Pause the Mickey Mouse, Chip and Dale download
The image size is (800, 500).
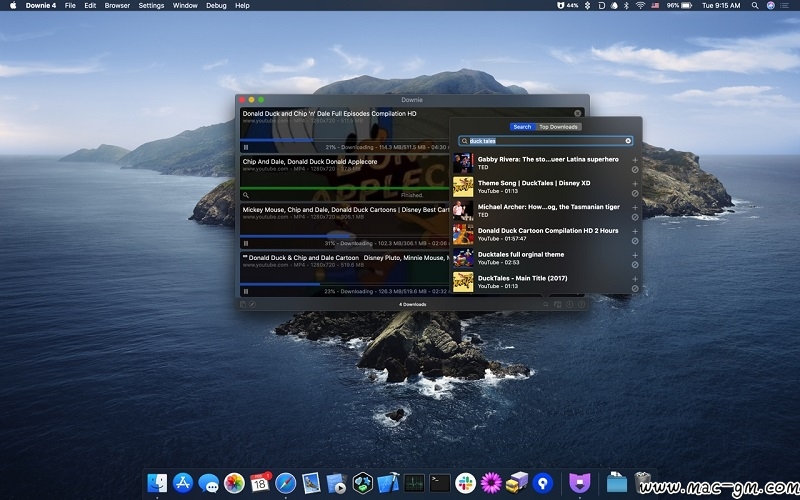coord(246,243)
